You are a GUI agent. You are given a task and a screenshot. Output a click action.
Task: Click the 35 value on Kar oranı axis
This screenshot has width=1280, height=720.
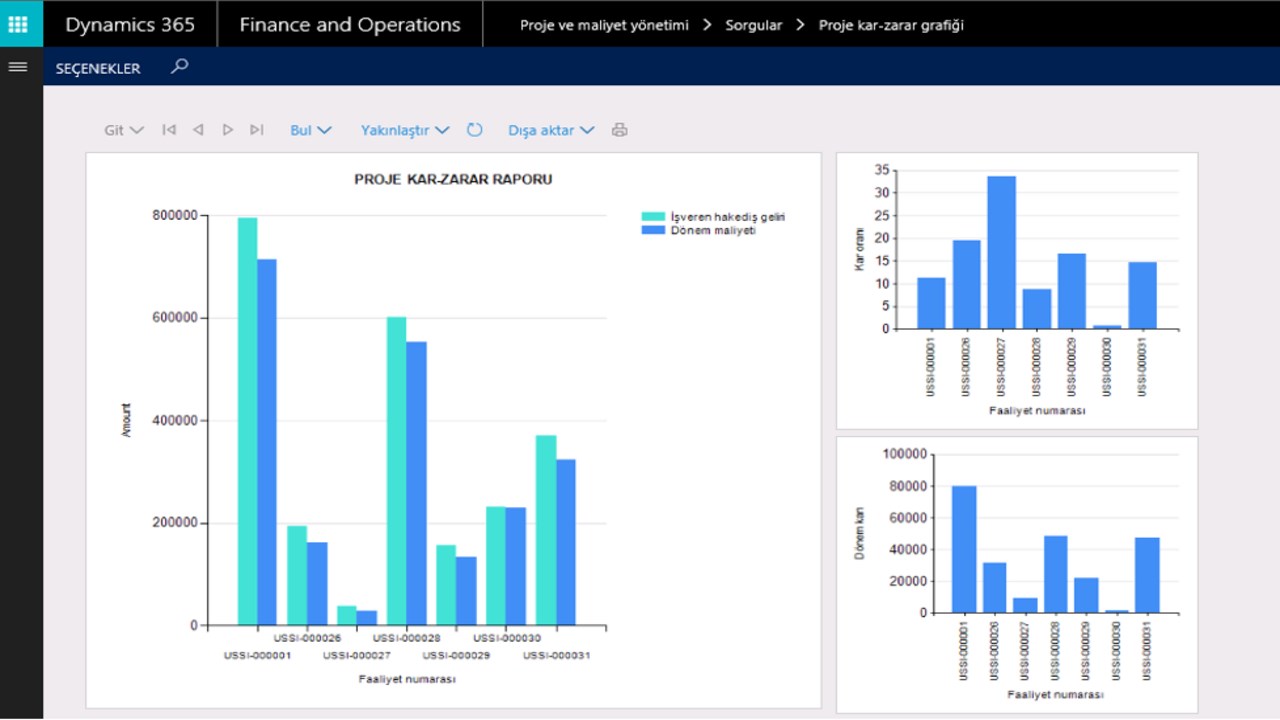880,170
